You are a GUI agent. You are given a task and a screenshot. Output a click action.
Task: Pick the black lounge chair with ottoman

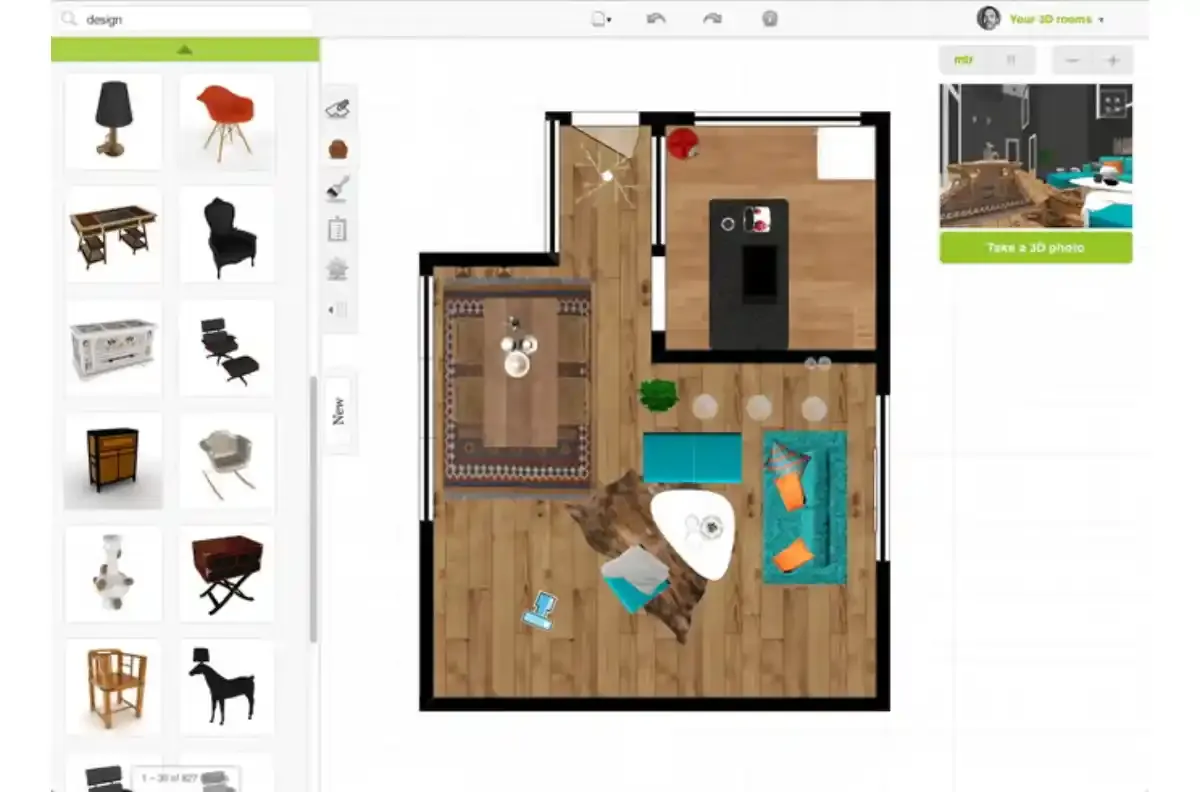click(227, 348)
